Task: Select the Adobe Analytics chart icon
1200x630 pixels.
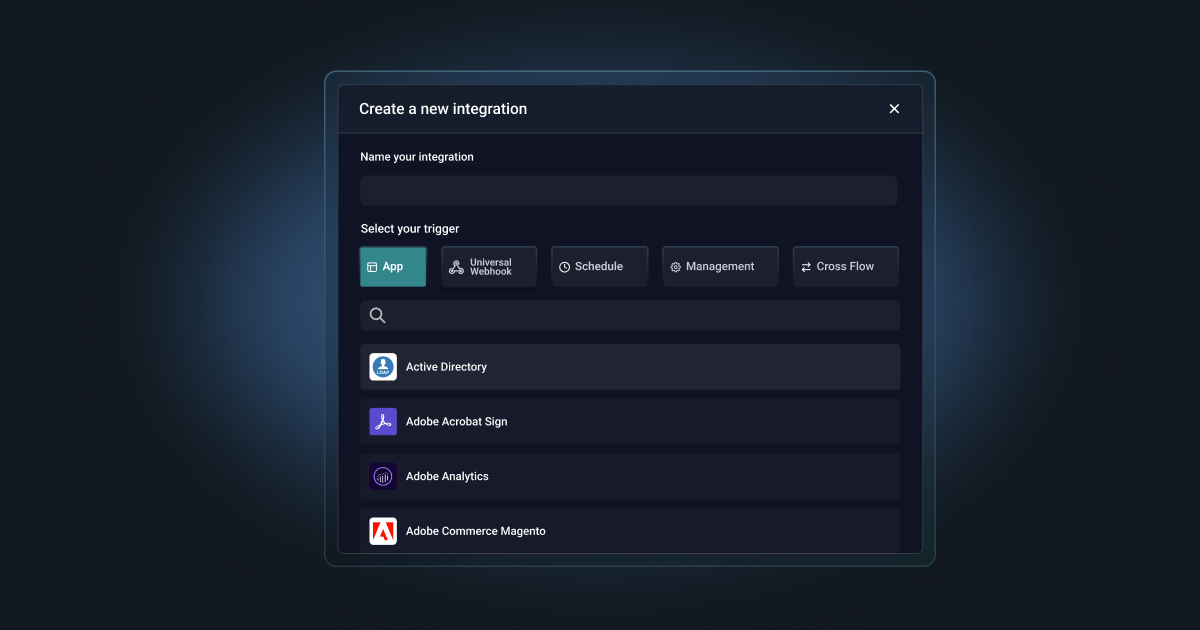Action: click(383, 476)
